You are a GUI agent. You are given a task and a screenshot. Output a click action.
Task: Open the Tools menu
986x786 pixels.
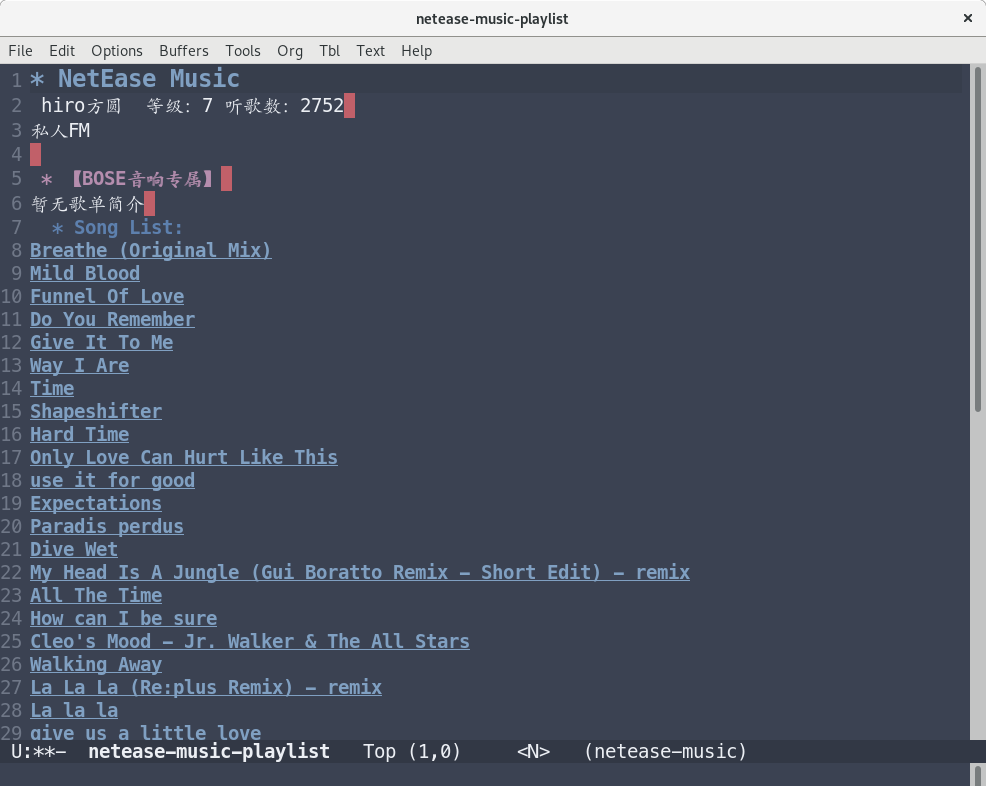pyautogui.click(x=243, y=51)
